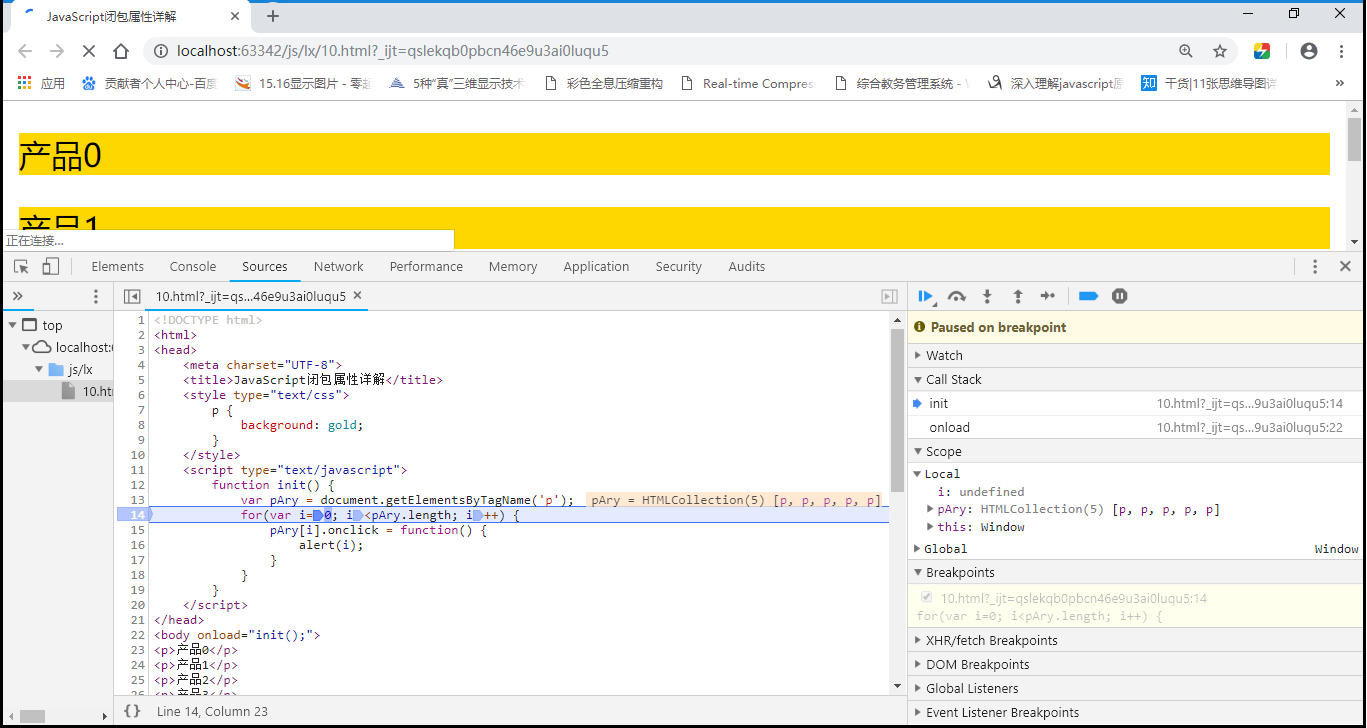Open the user profile icon
The height and width of the screenshot is (728, 1367).
[1309, 51]
